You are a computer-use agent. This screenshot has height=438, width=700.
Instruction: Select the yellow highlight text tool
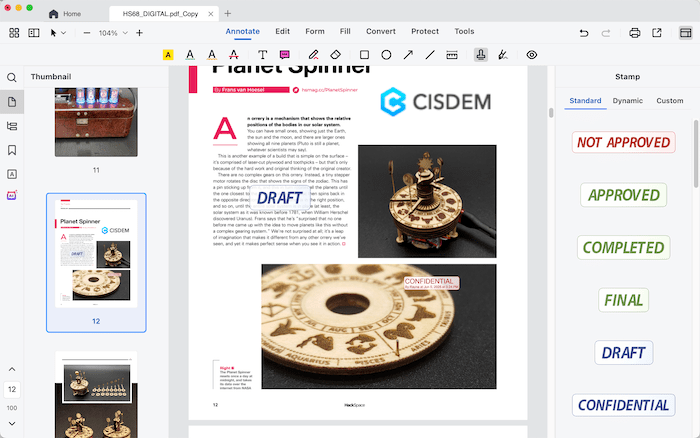168,55
